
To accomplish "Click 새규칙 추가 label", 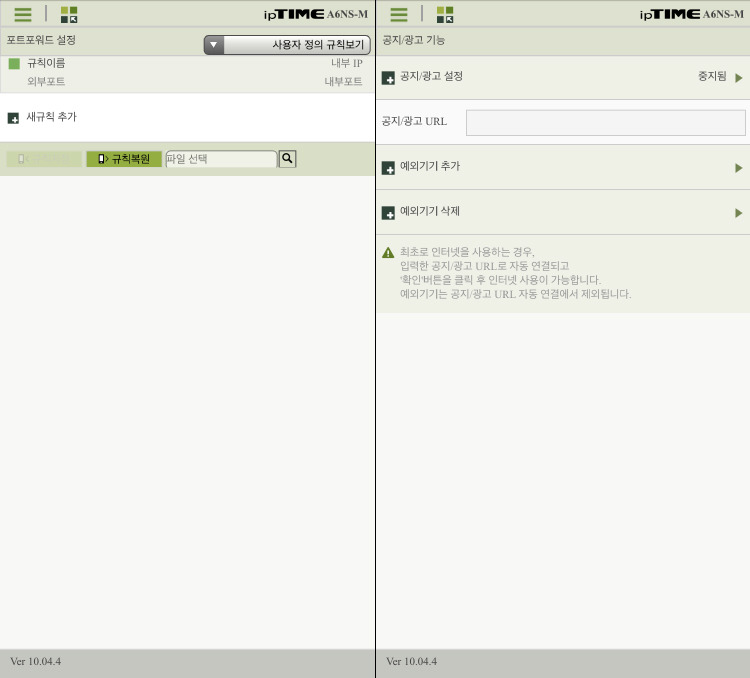I will pyautogui.click(x=51, y=116).
